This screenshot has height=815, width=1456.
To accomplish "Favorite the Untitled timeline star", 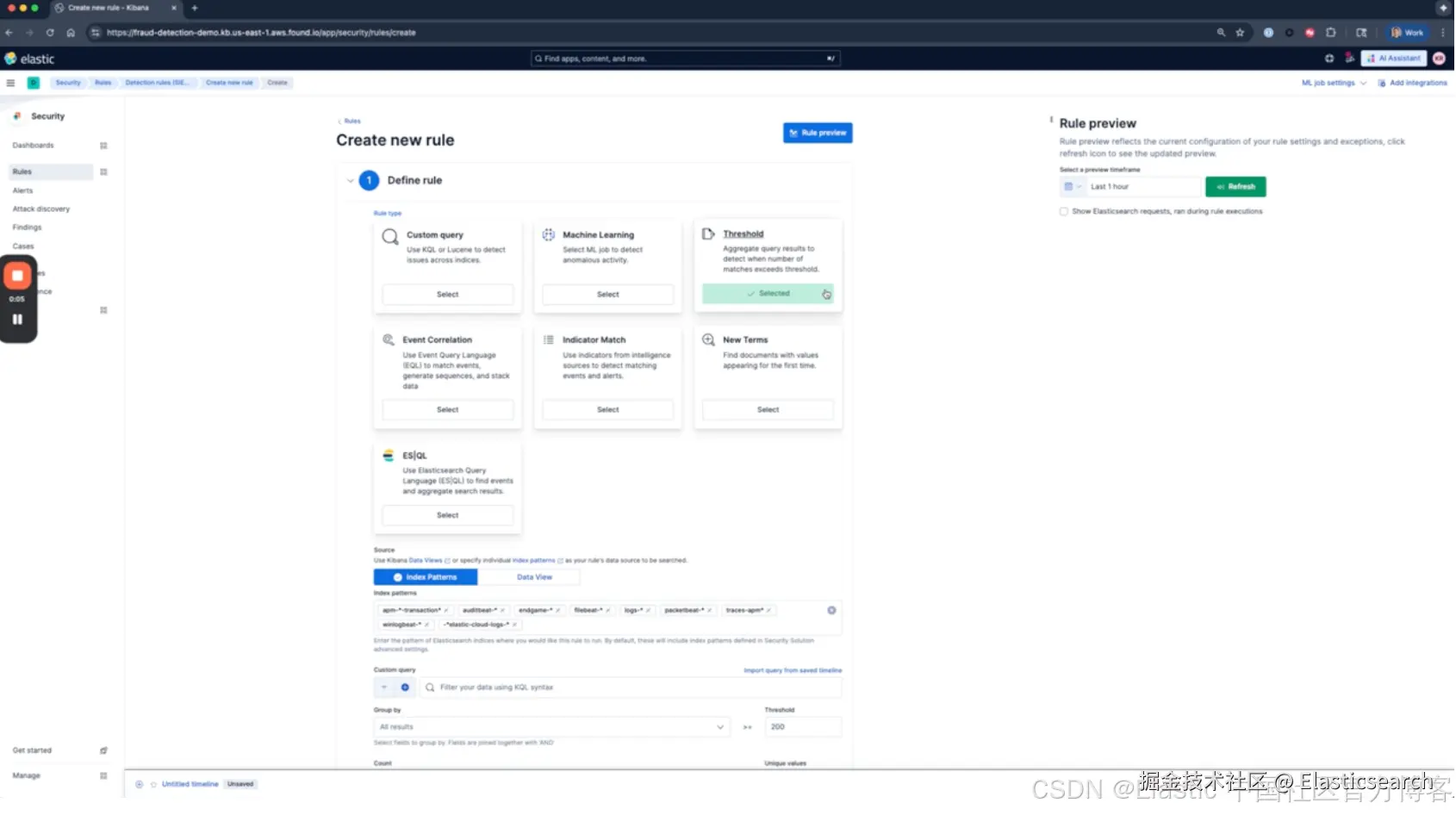I will [154, 785].
